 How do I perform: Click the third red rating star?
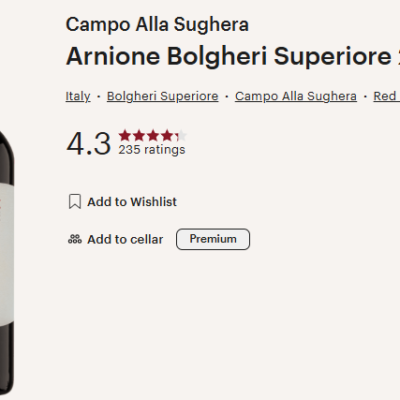[153, 136]
